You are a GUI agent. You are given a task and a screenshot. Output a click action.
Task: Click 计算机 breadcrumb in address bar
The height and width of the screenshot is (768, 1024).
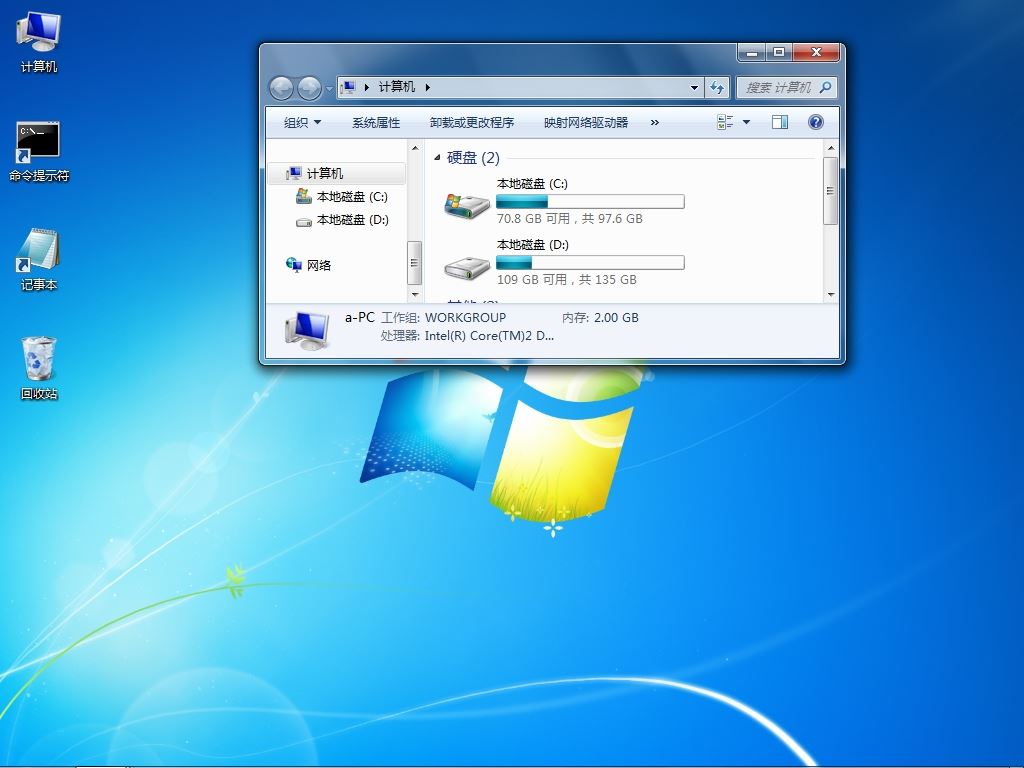point(396,87)
